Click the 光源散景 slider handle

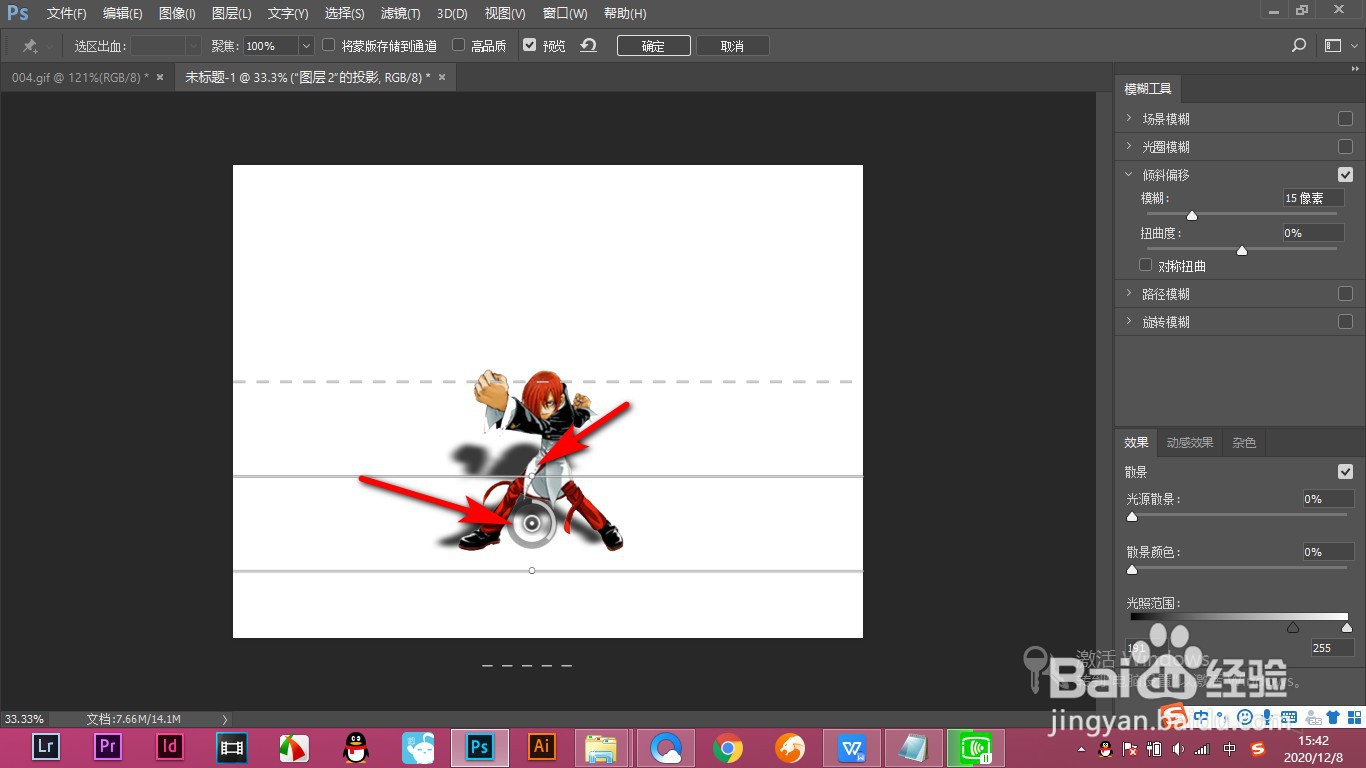[x=1132, y=516]
